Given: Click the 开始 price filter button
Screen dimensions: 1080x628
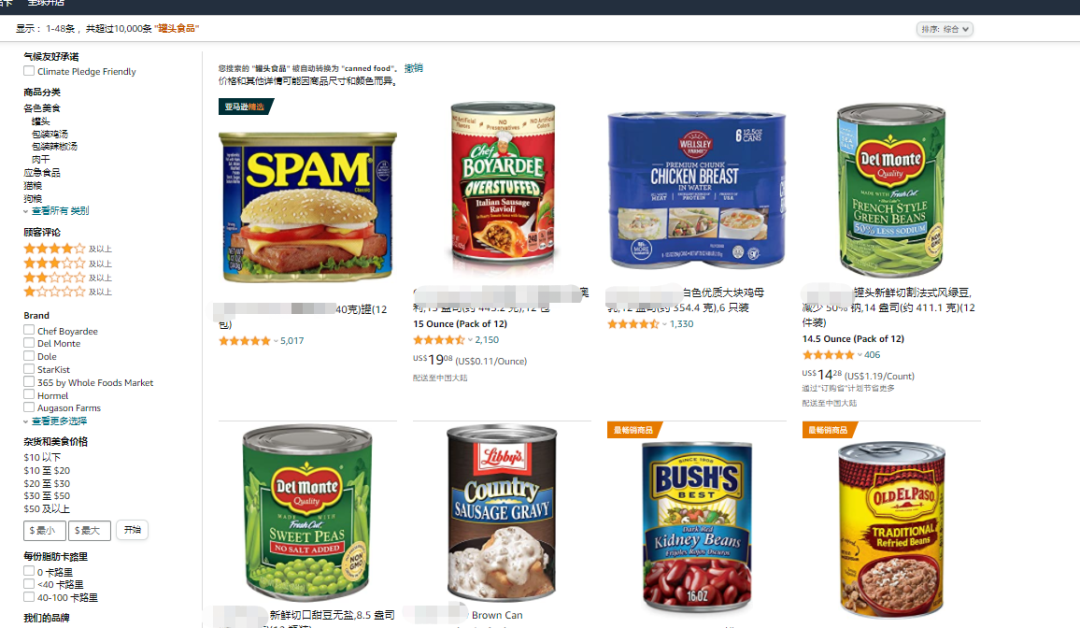Looking at the screenshot, I should (x=132, y=530).
